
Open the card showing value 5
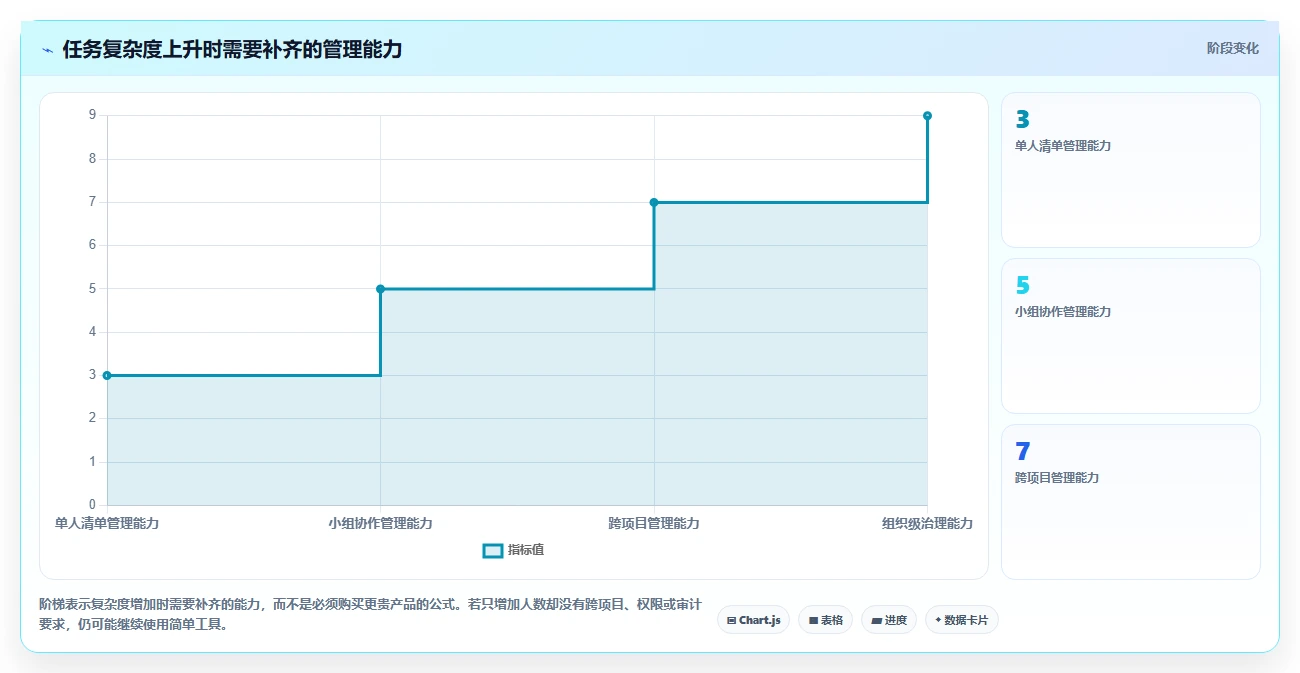pos(1130,336)
